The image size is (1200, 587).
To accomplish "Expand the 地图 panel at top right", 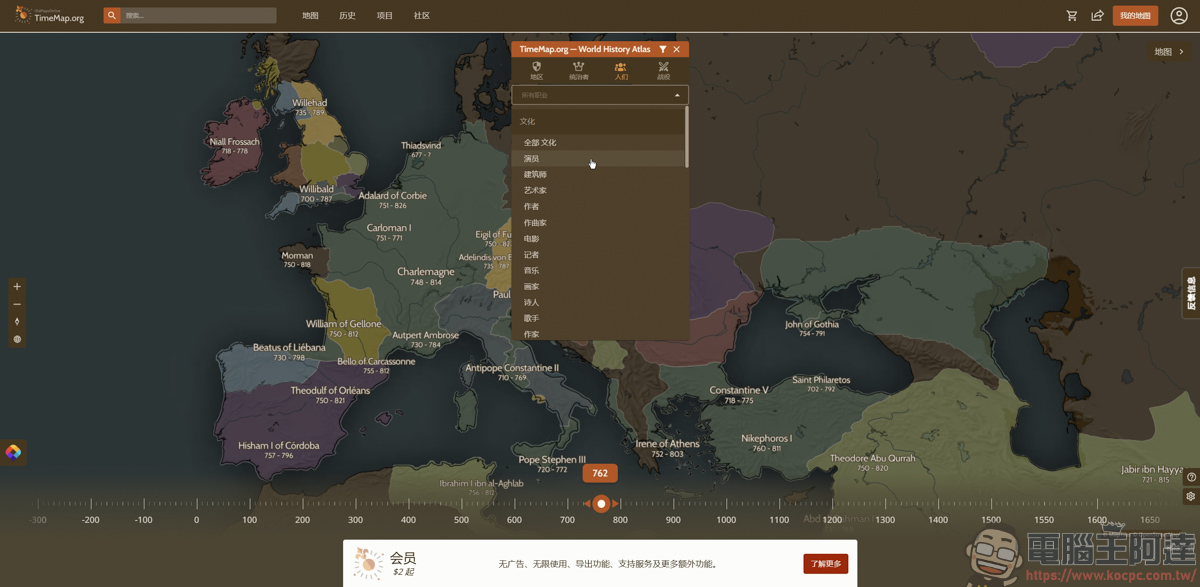I will point(1169,52).
